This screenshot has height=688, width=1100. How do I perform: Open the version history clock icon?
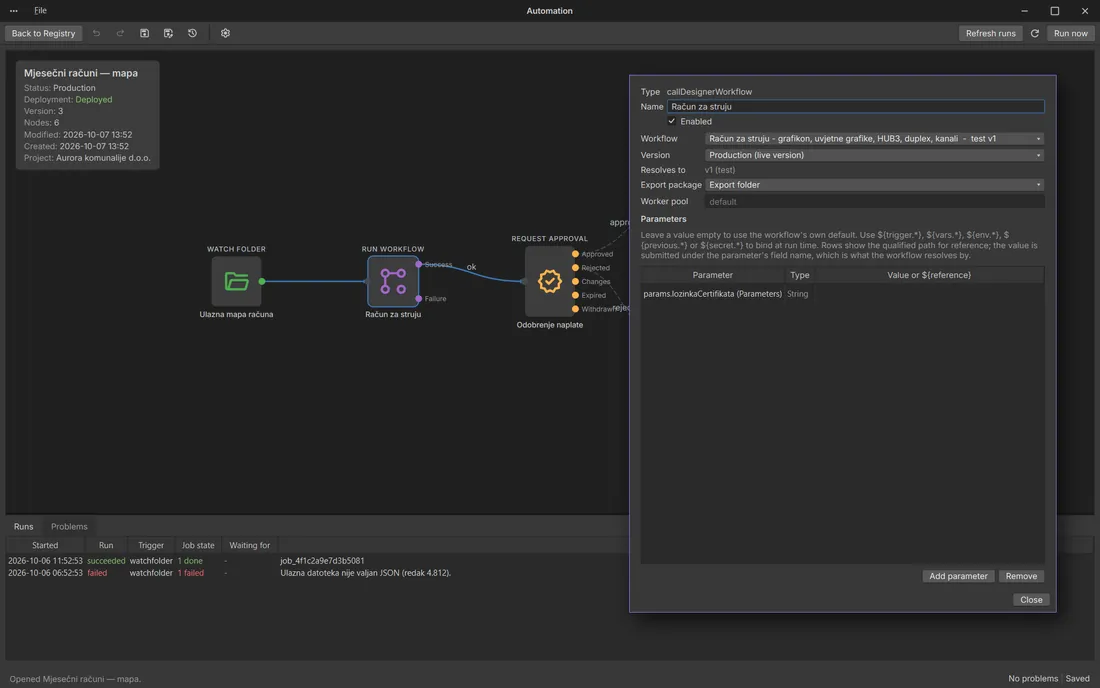pos(192,33)
